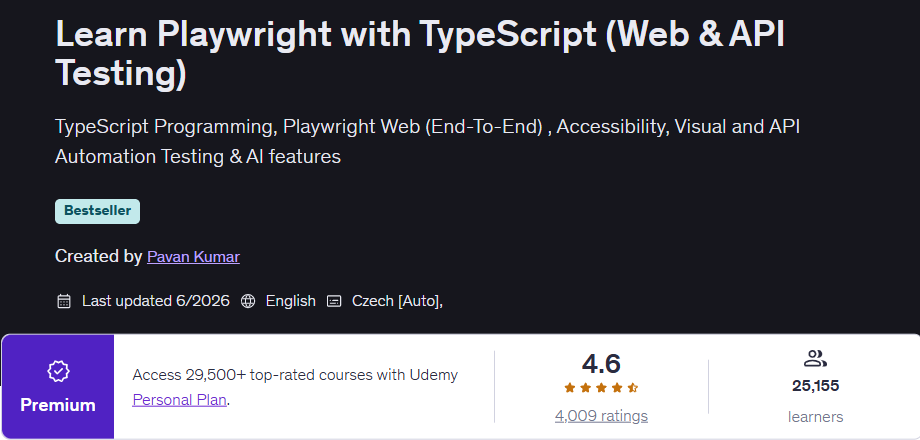Viewport: 920px width, 440px height.
Task: Click the Premium checkmark badge icon
Action: 58,371
